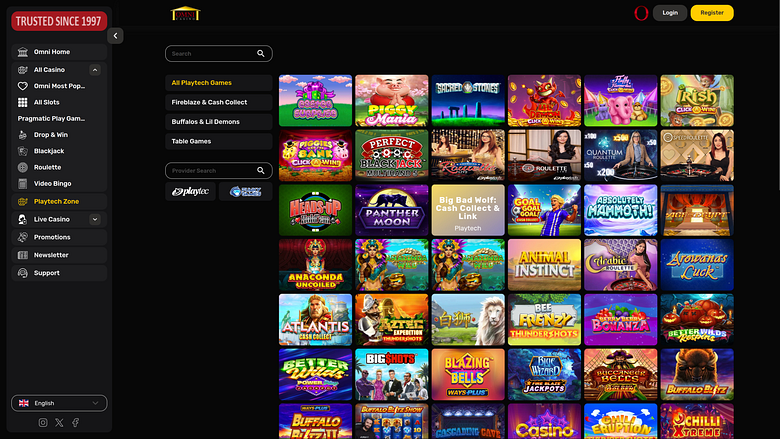The height and width of the screenshot is (439, 780).
Task: Open the Heads-Up game thumbnail
Action: pyautogui.click(x=315, y=210)
